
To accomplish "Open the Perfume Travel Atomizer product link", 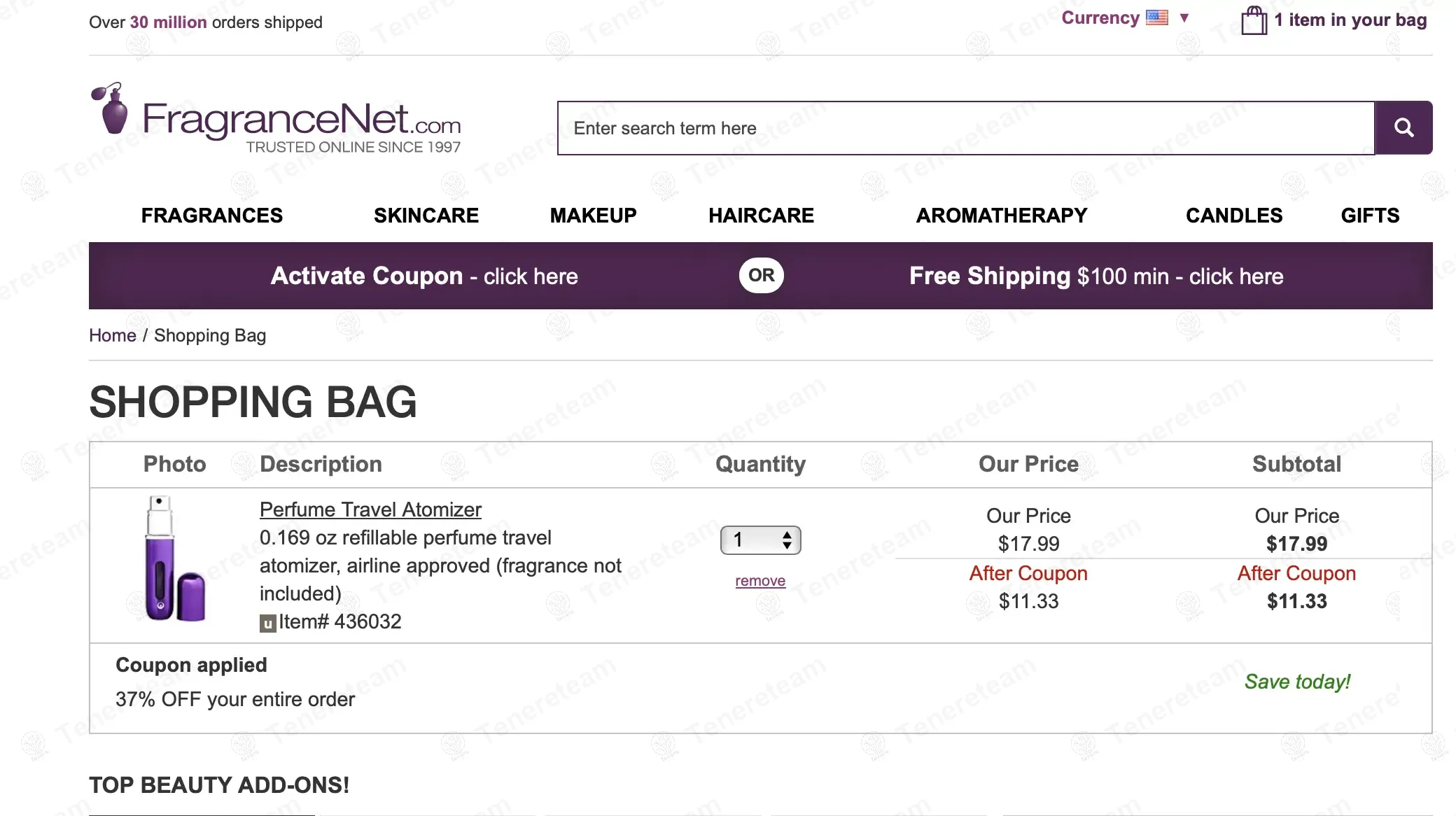I will click(370, 509).
